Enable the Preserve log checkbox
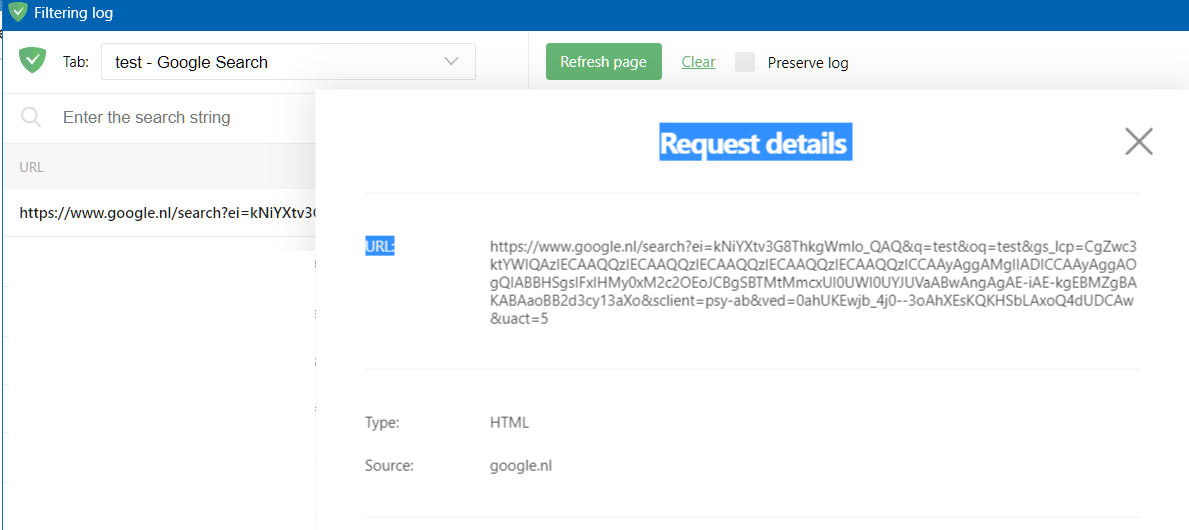Image resolution: width=1189 pixels, height=530 pixels. pos(745,62)
